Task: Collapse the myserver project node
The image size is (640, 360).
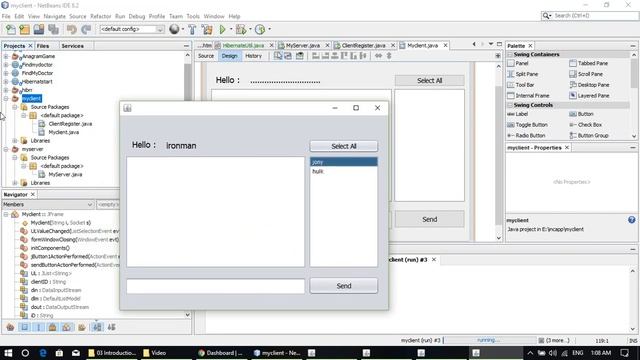Action: (x=6, y=149)
